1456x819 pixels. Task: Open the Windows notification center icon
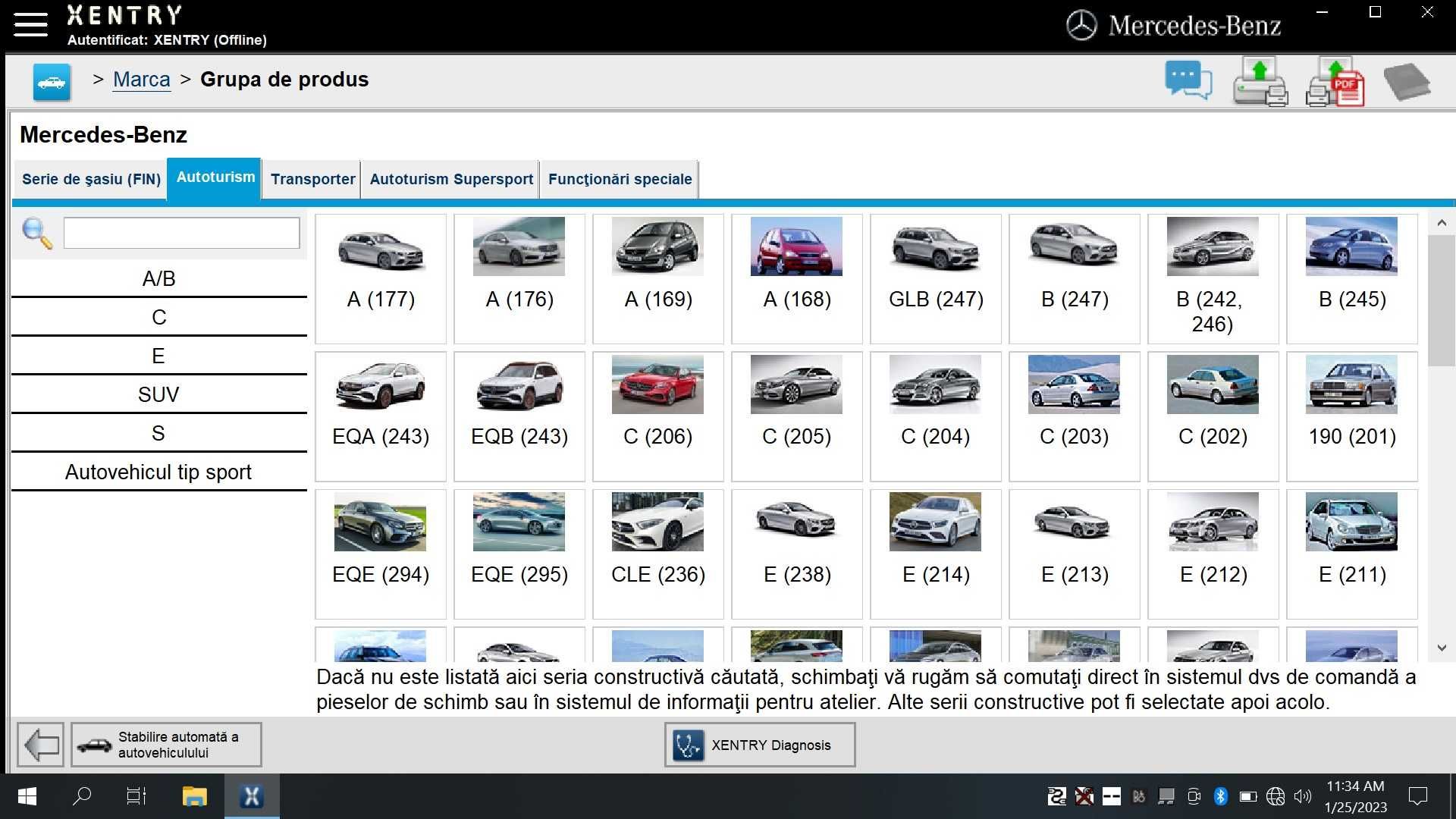coord(1417,796)
